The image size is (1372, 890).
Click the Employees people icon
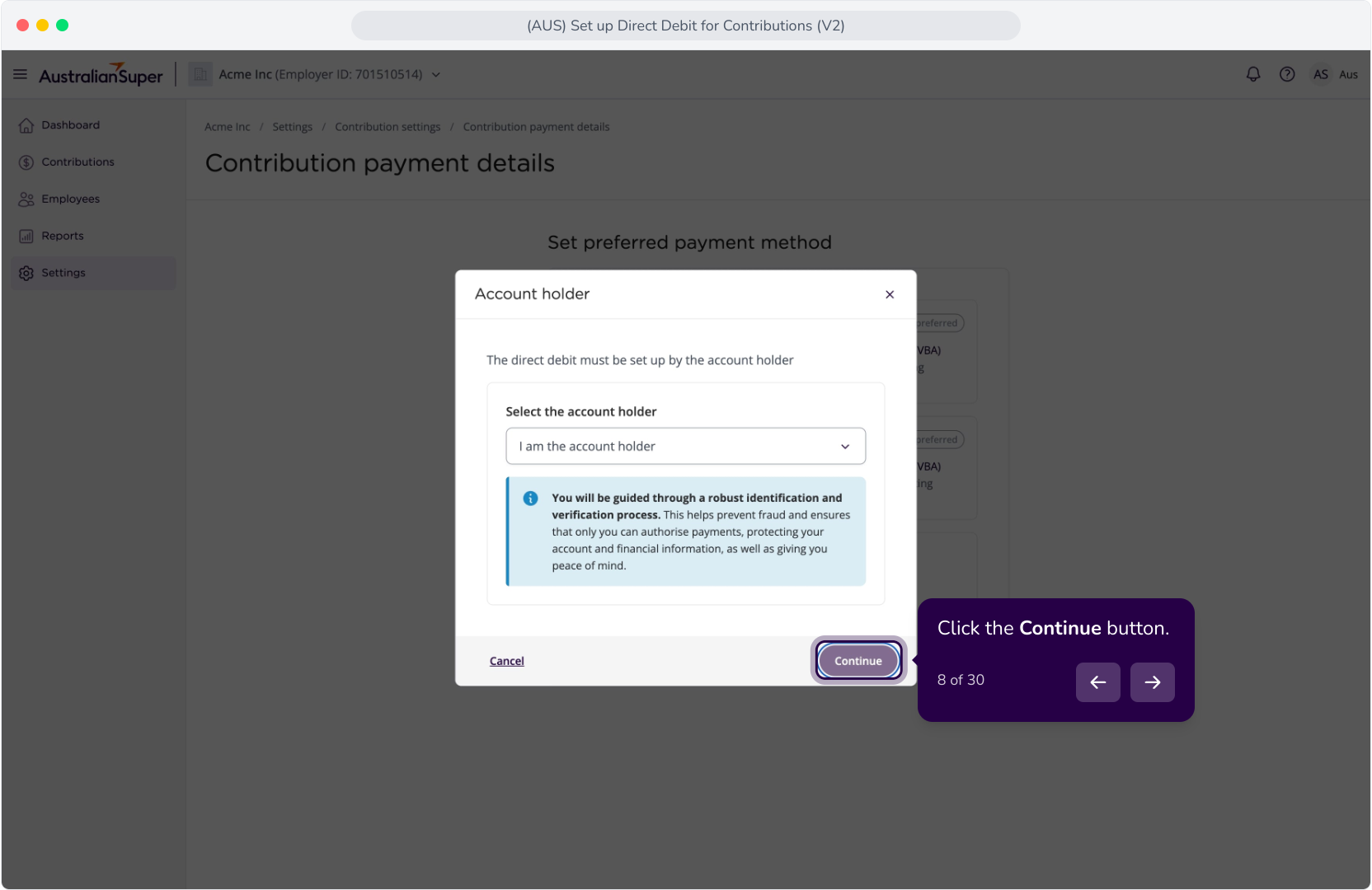pos(26,199)
